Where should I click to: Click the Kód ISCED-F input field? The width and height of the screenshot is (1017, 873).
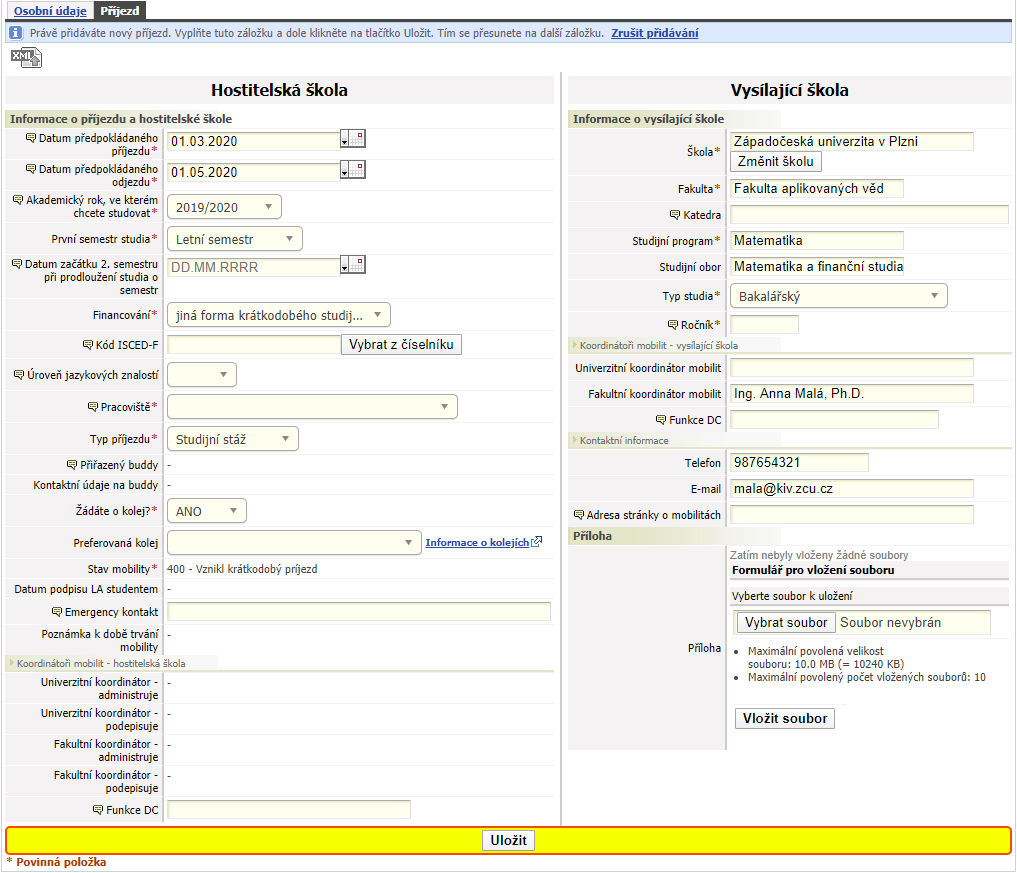pyautogui.click(x=254, y=344)
